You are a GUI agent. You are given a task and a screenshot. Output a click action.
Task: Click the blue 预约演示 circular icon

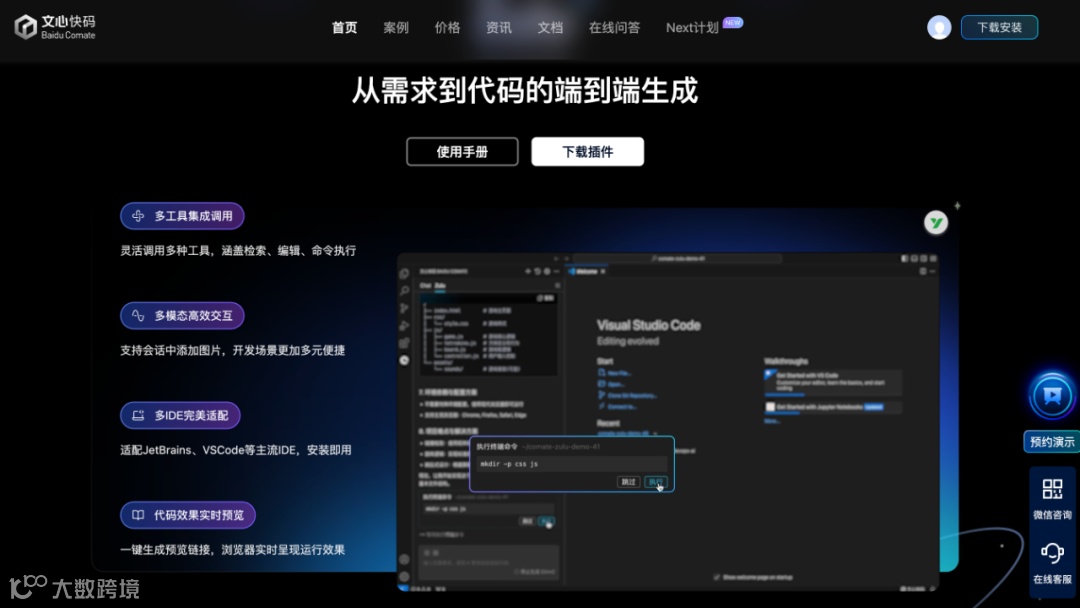(1052, 396)
